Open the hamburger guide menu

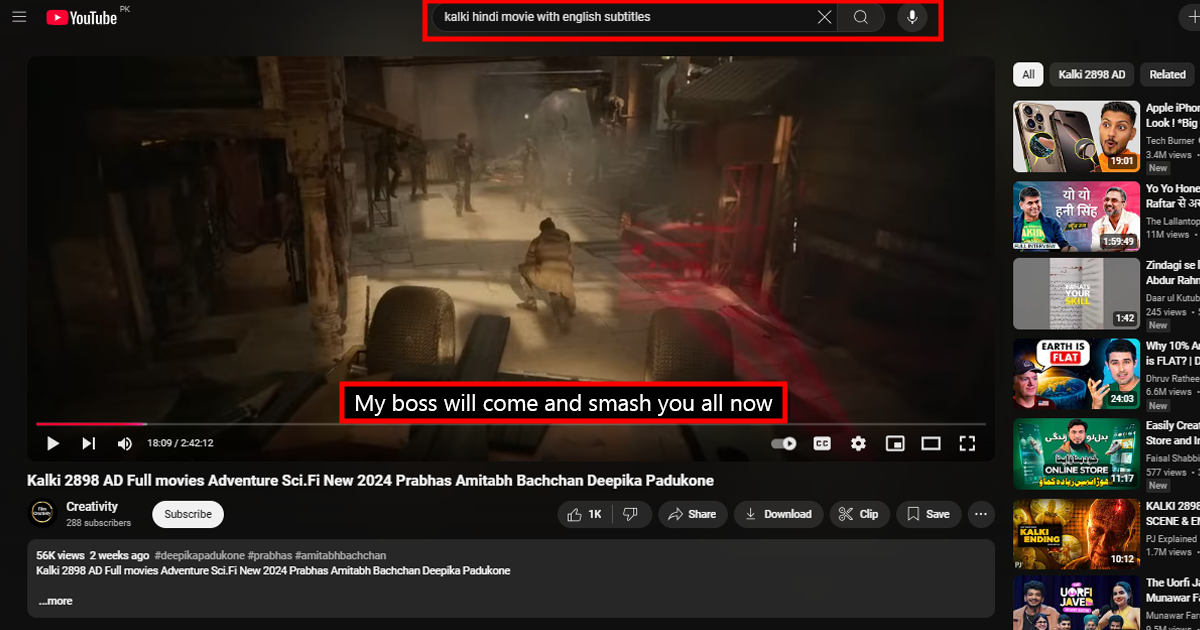click(x=19, y=17)
